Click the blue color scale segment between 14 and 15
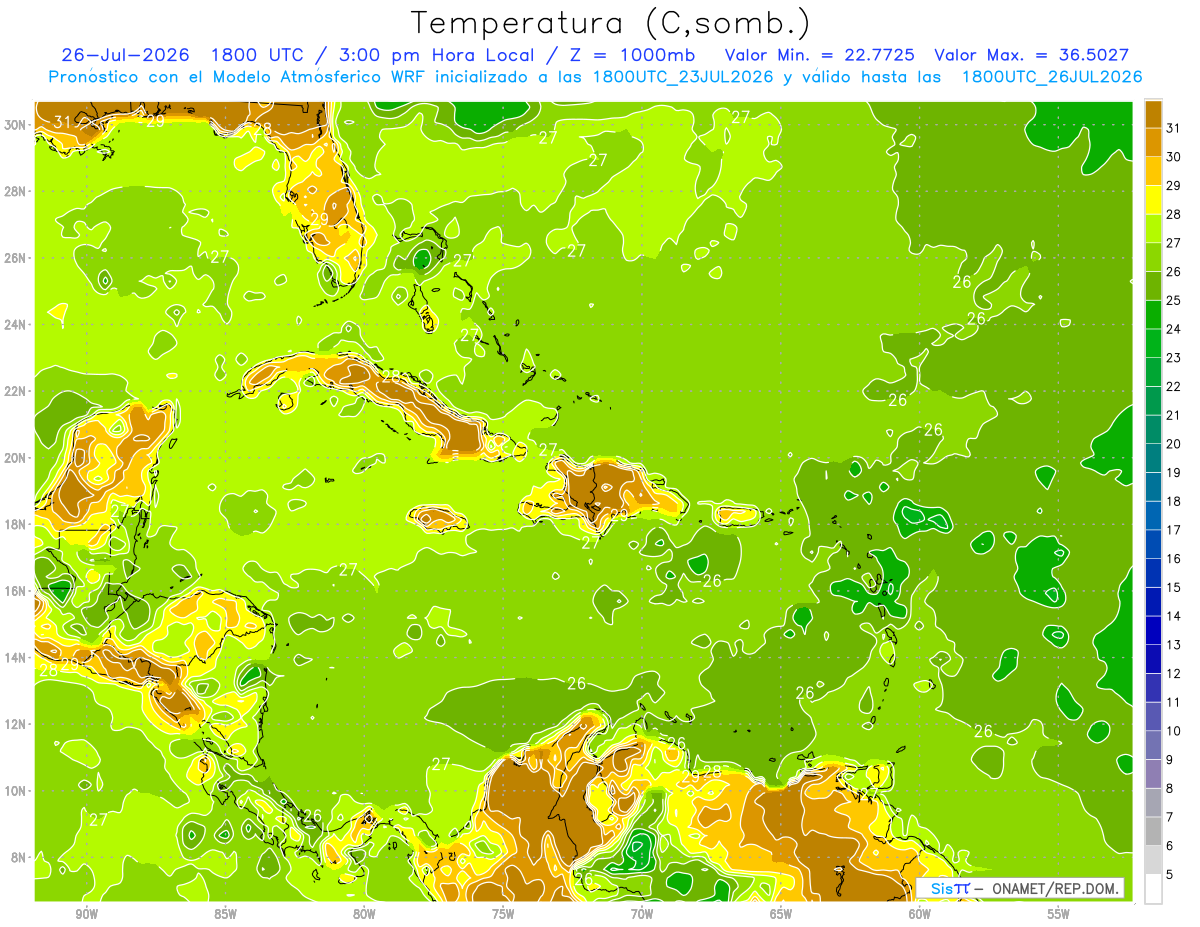The image size is (1200, 927). click(x=1153, y=601)
